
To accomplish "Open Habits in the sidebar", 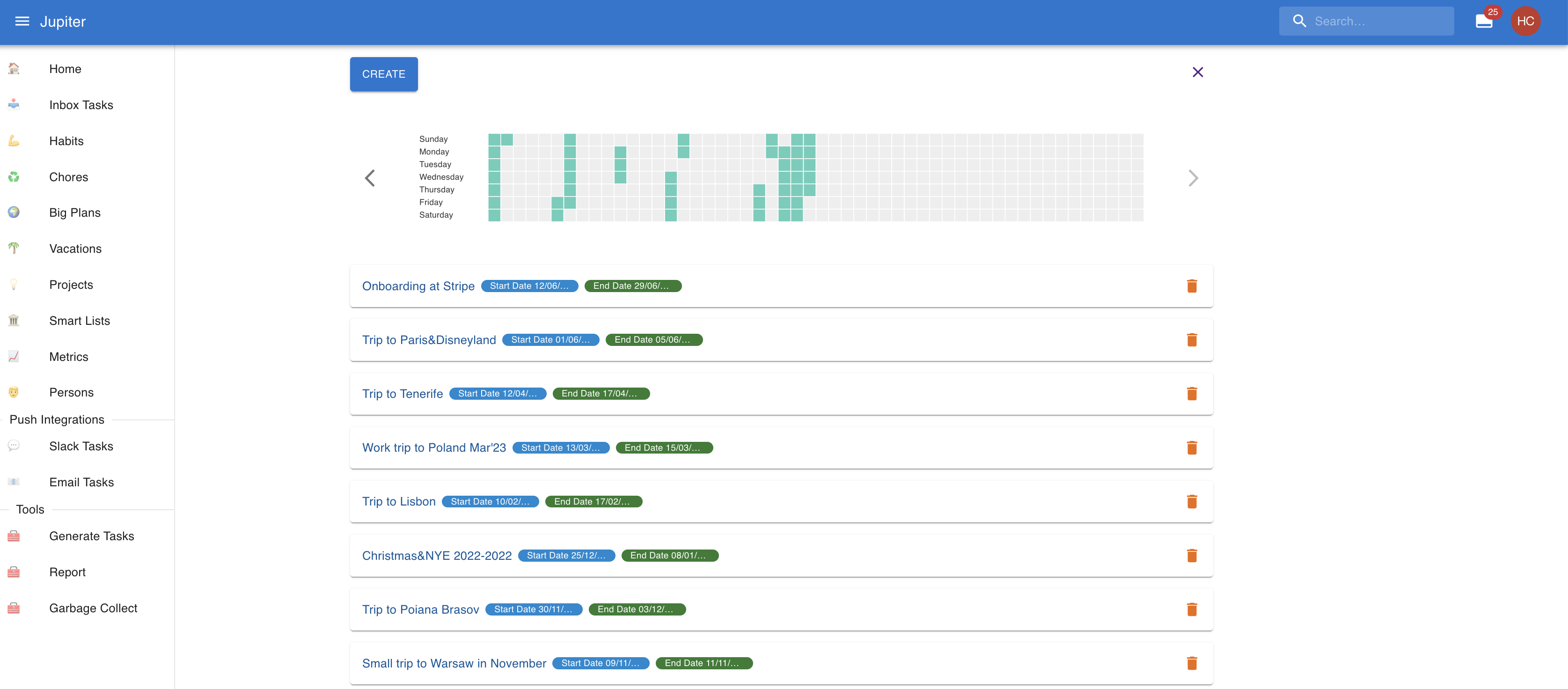I will tap(66, 141).
